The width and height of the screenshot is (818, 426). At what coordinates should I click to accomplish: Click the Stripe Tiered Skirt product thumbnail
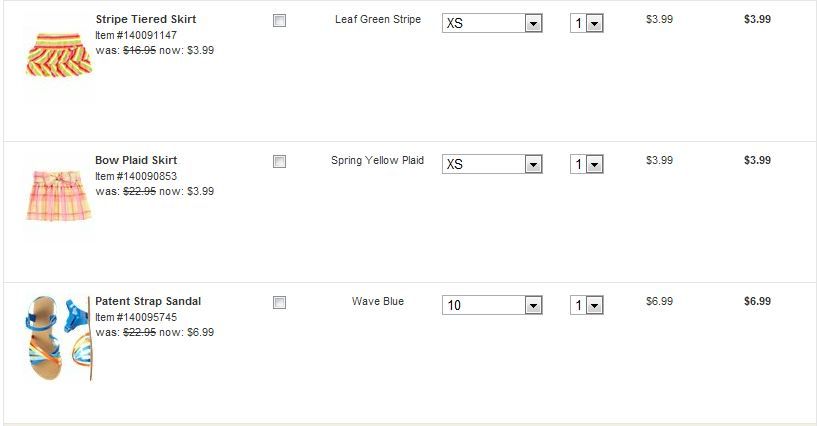[58, 53]
